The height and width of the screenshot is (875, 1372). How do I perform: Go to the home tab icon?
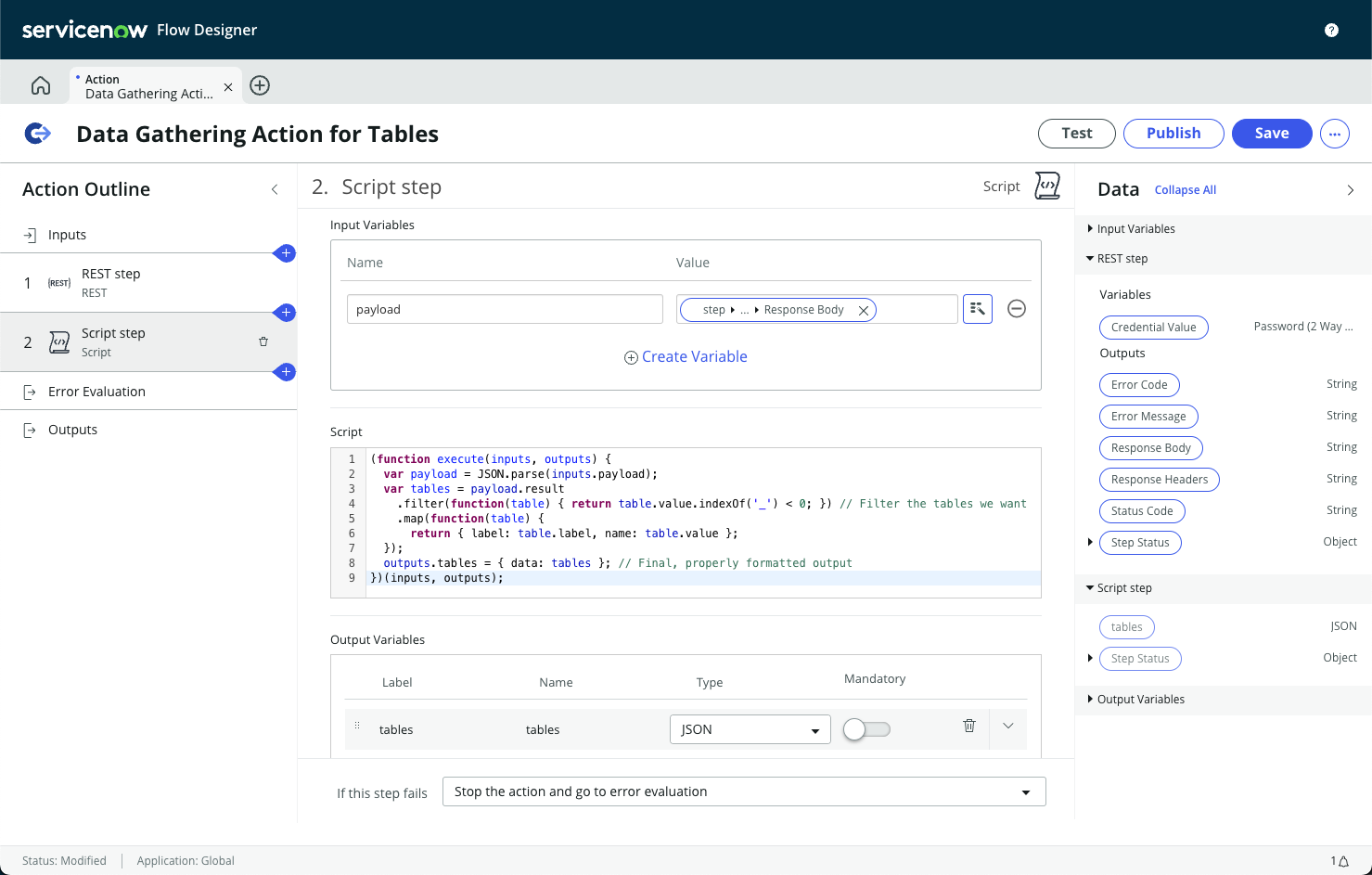(x=41, y=85)
